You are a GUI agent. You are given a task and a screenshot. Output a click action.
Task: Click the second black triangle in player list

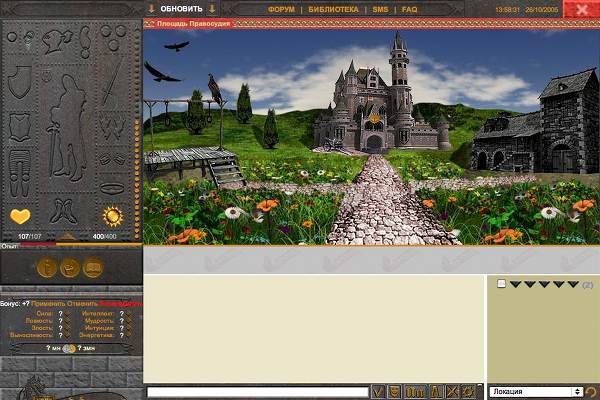[x=530, y=284]
